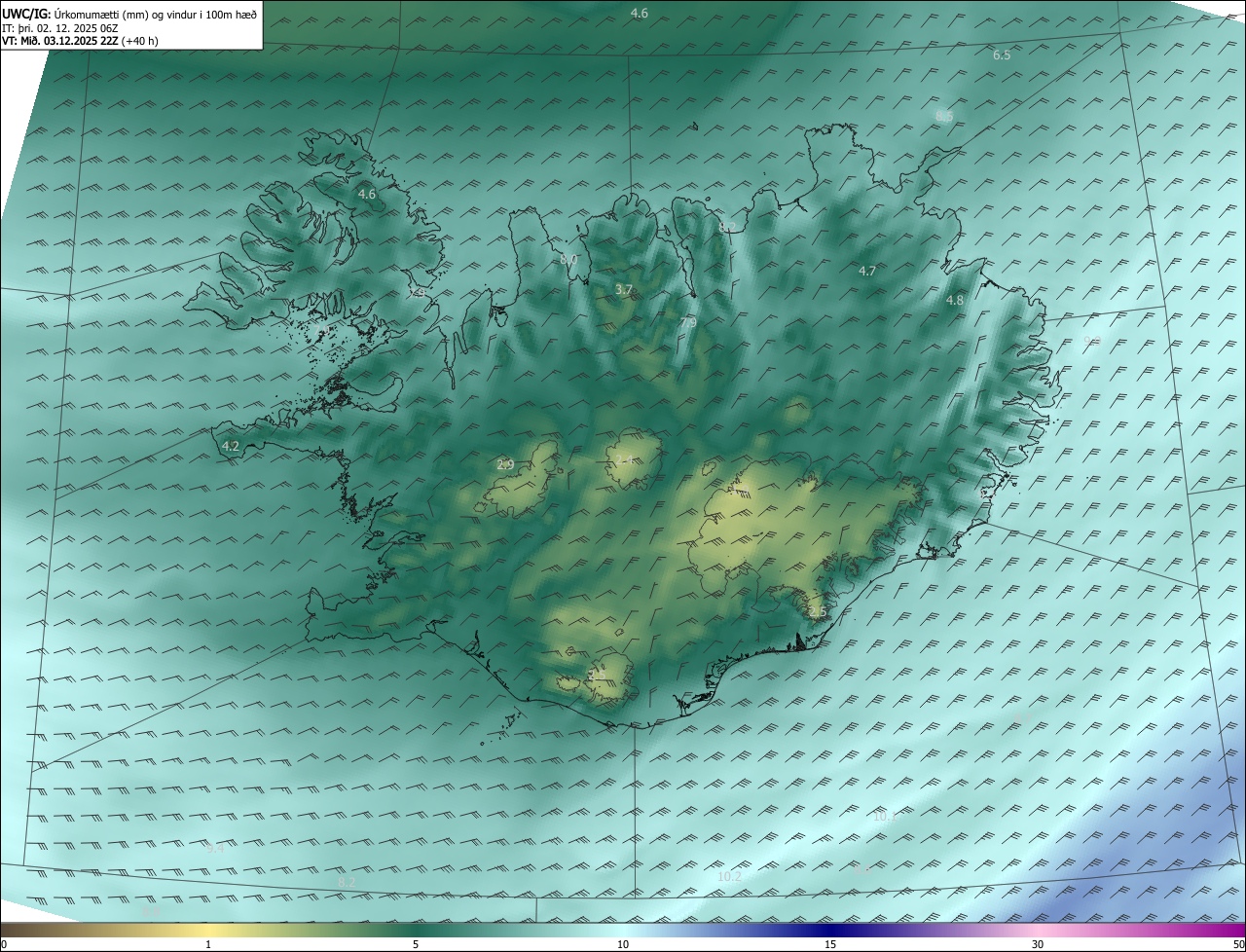This screenshot has width=1246, height=952.
Task: Click the 7.9 value label
Action: coord(687,322)
